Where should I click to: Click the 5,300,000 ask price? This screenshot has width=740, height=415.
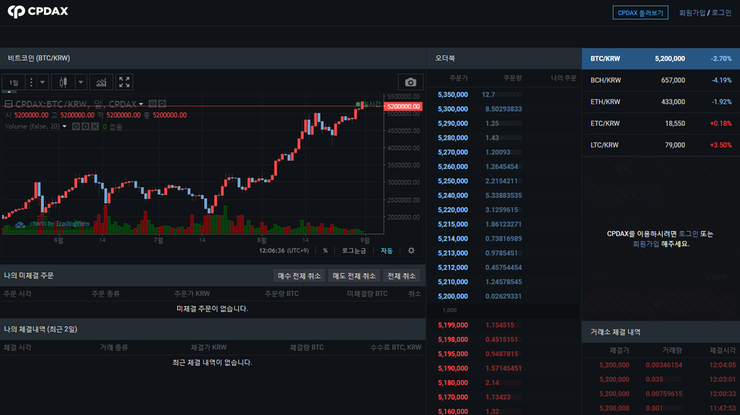pyautogui.click(x=453, y=109)
